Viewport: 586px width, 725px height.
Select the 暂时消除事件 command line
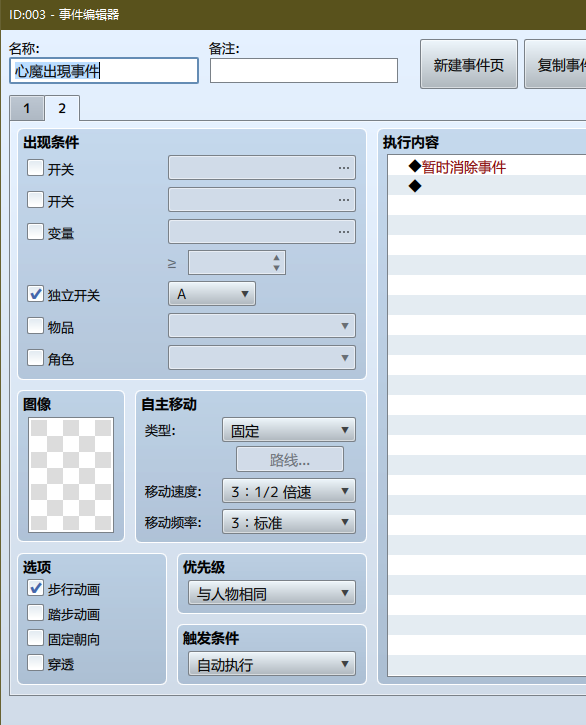tap(487, 167)
